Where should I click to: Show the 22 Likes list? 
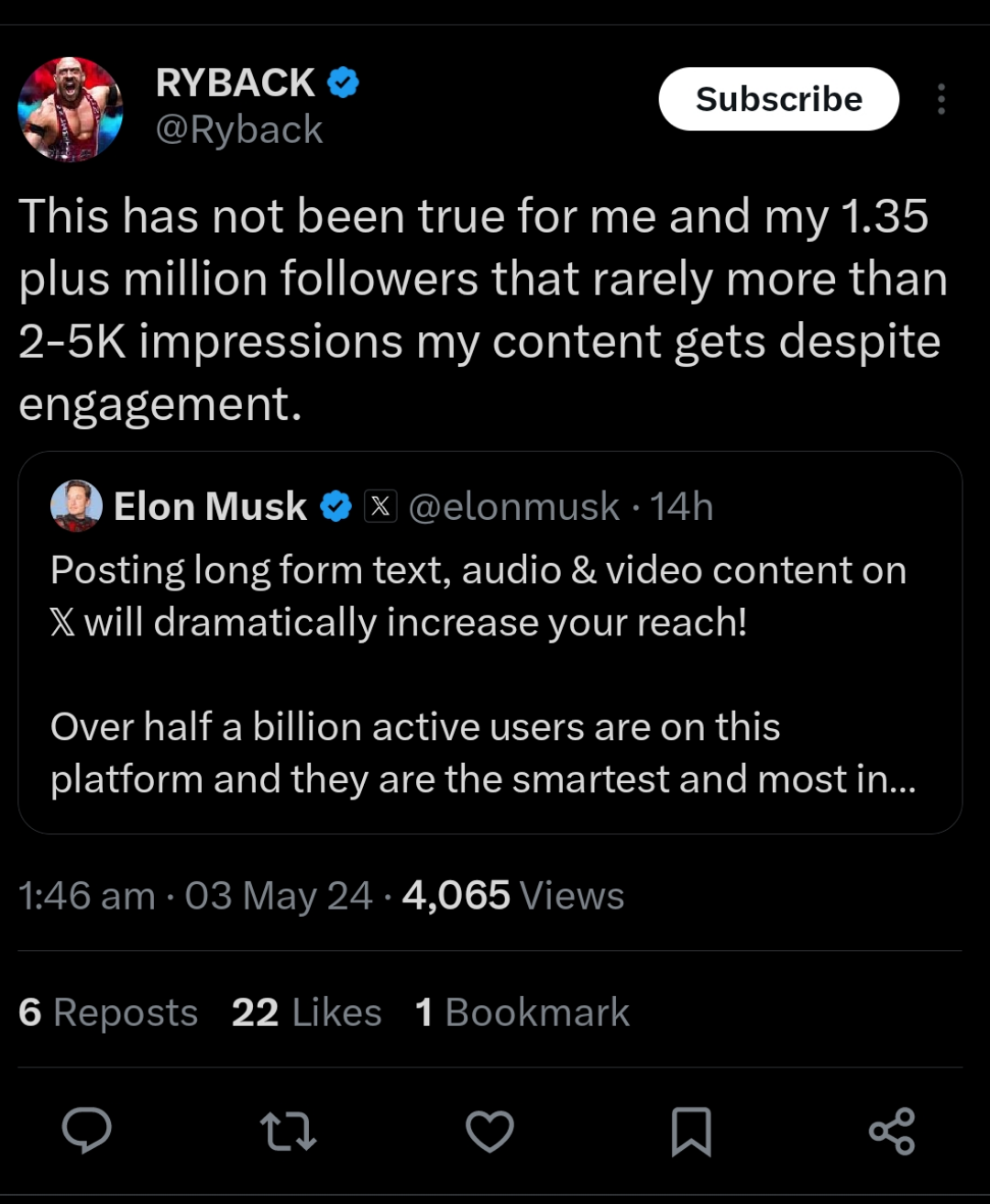pos(306,1012)
